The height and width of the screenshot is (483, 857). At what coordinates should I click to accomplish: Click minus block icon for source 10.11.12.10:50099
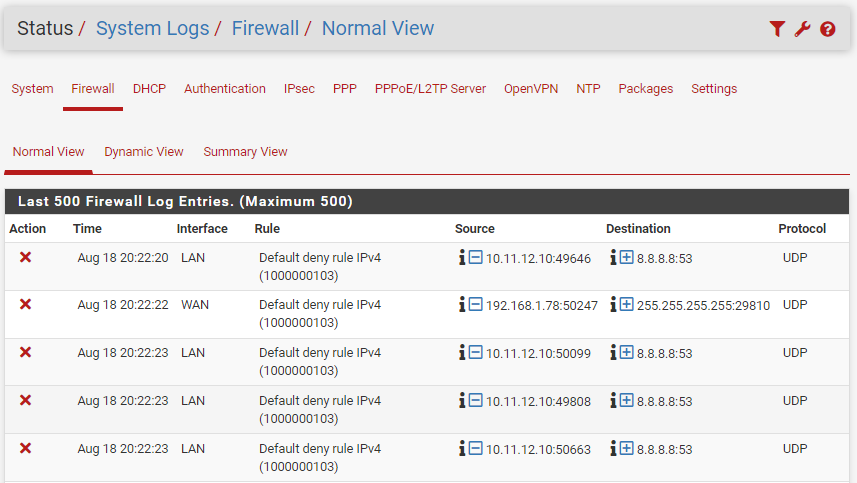476,353
